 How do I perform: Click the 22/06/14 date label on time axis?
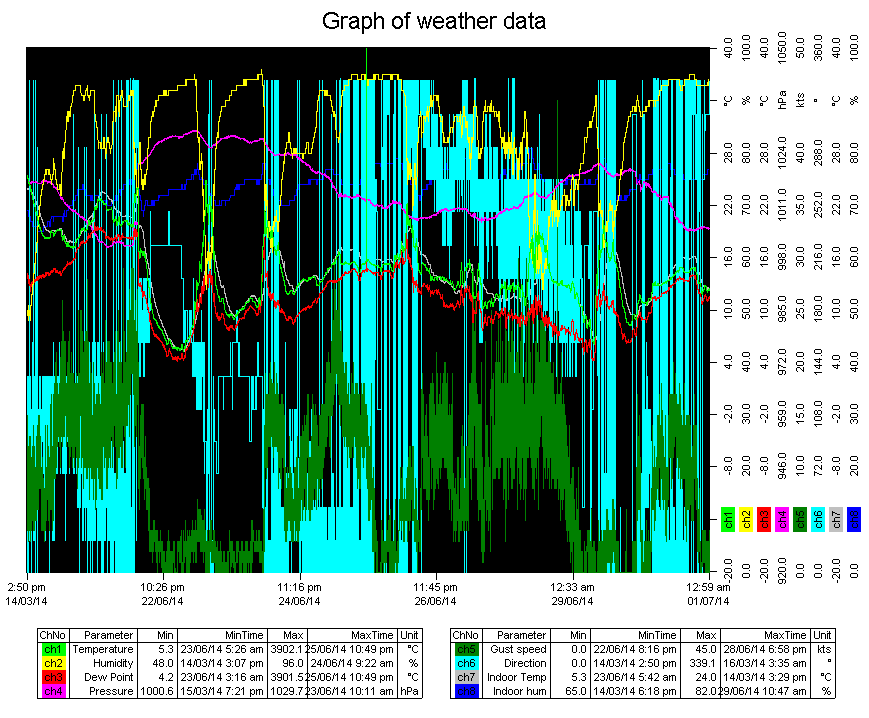point(162,601)
